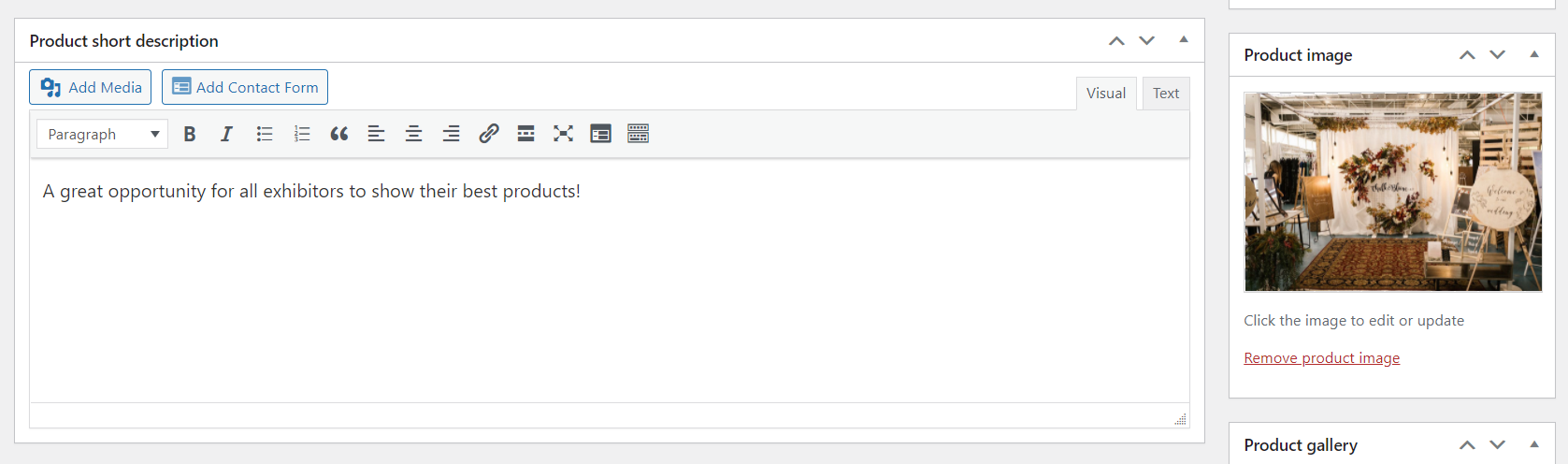Apply italic formatting

[226, 134]
